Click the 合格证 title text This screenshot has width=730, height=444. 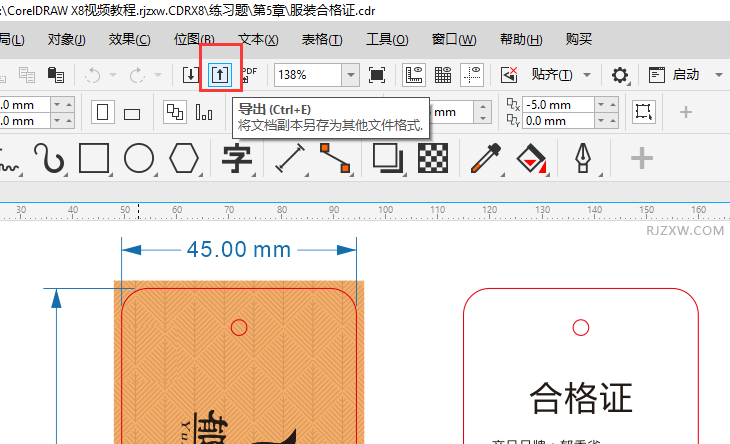coord(581,398)
